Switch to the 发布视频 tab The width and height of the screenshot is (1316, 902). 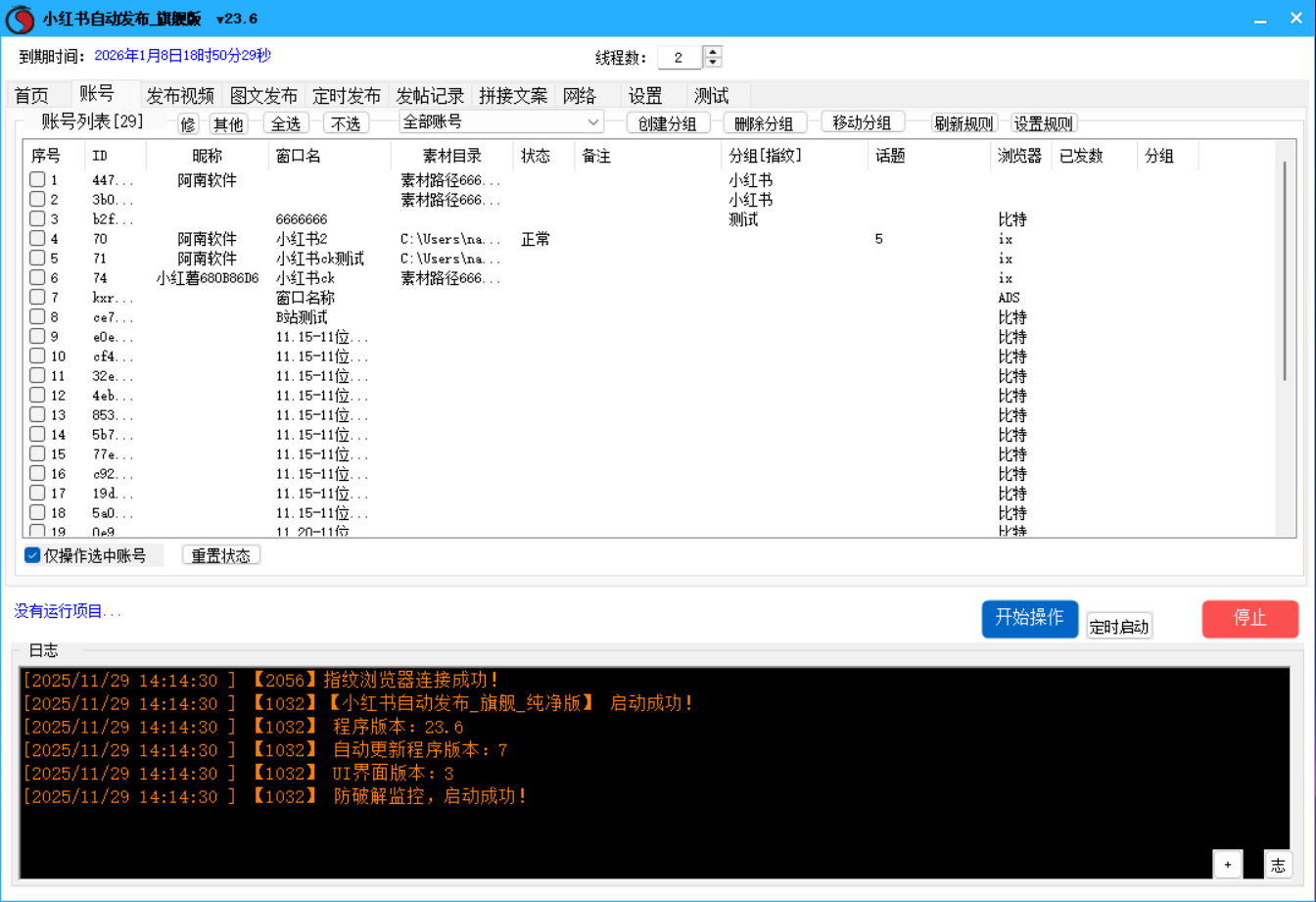point(180,96)
